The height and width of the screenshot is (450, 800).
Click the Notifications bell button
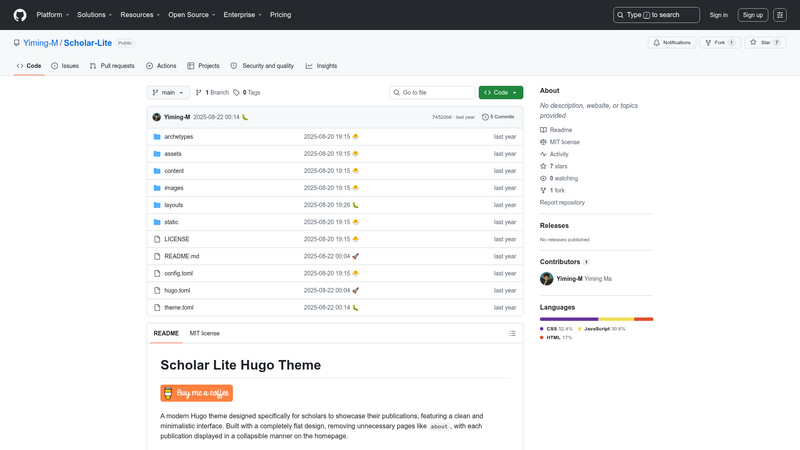[x=672, y=42]
